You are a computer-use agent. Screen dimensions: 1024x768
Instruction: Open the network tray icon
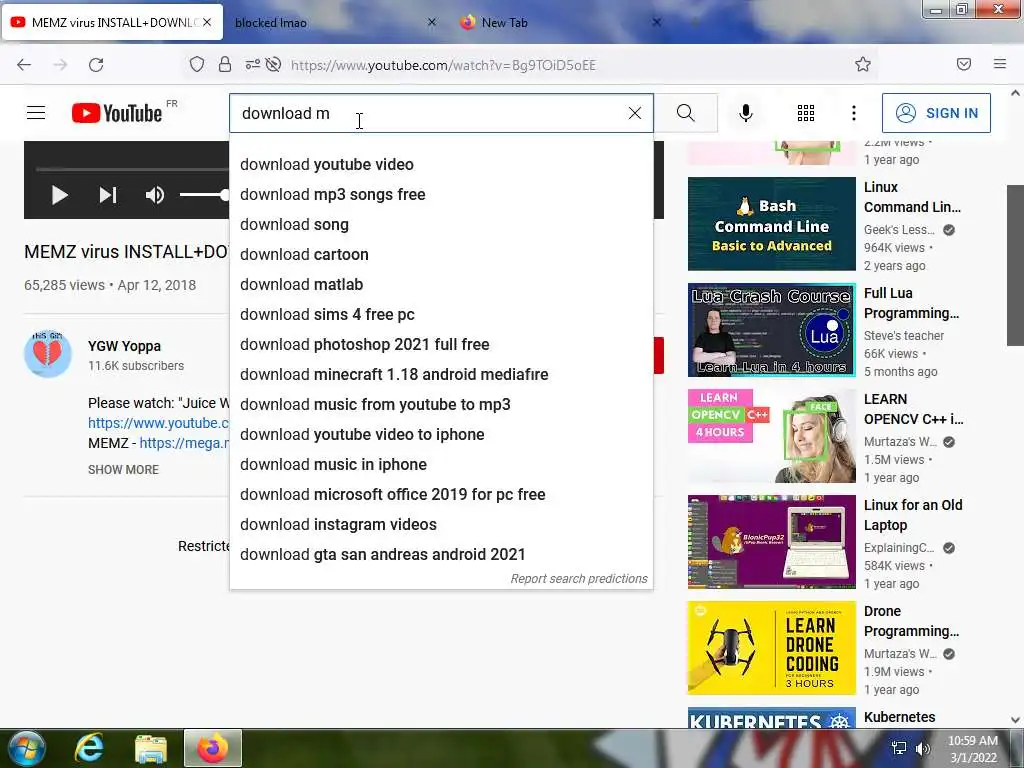[899, 748]
